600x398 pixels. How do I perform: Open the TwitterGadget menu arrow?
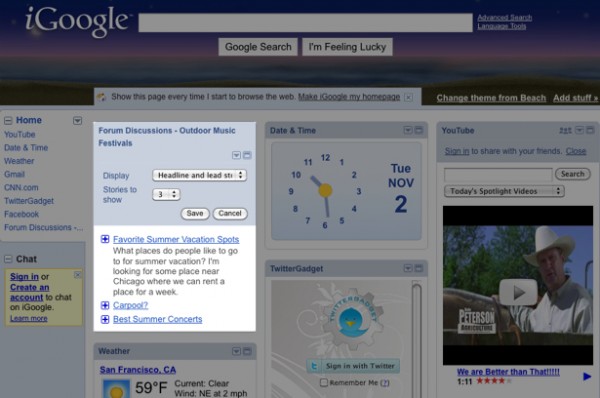(x=408, y=268)
